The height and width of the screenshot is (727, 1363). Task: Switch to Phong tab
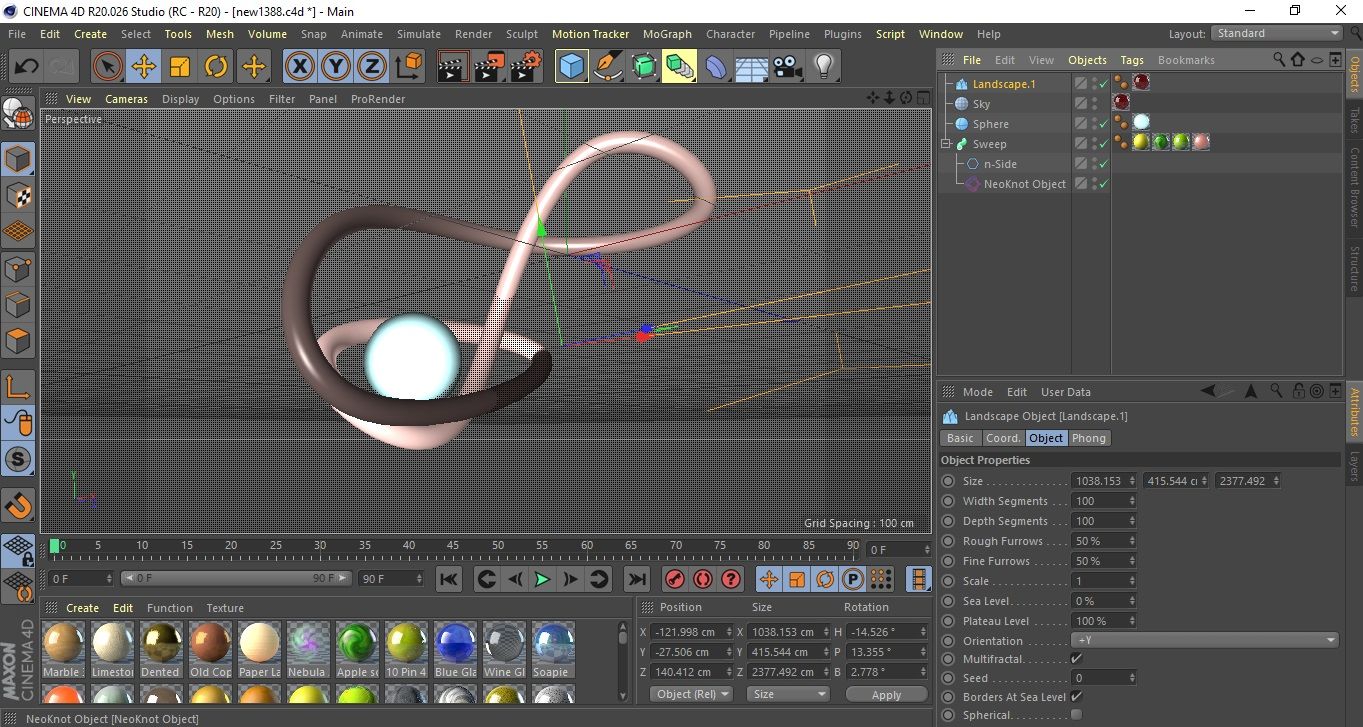tap(1089, 438)
